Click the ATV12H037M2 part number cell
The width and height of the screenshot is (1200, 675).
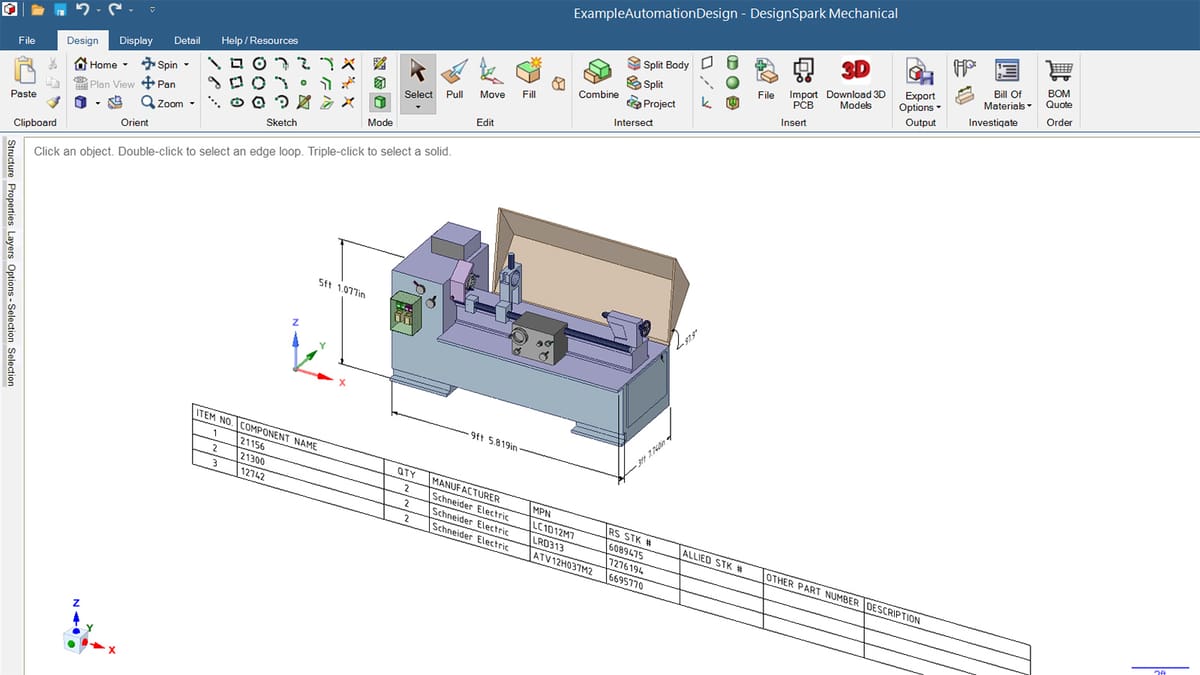pyautogui.click(x=562, y=561)
